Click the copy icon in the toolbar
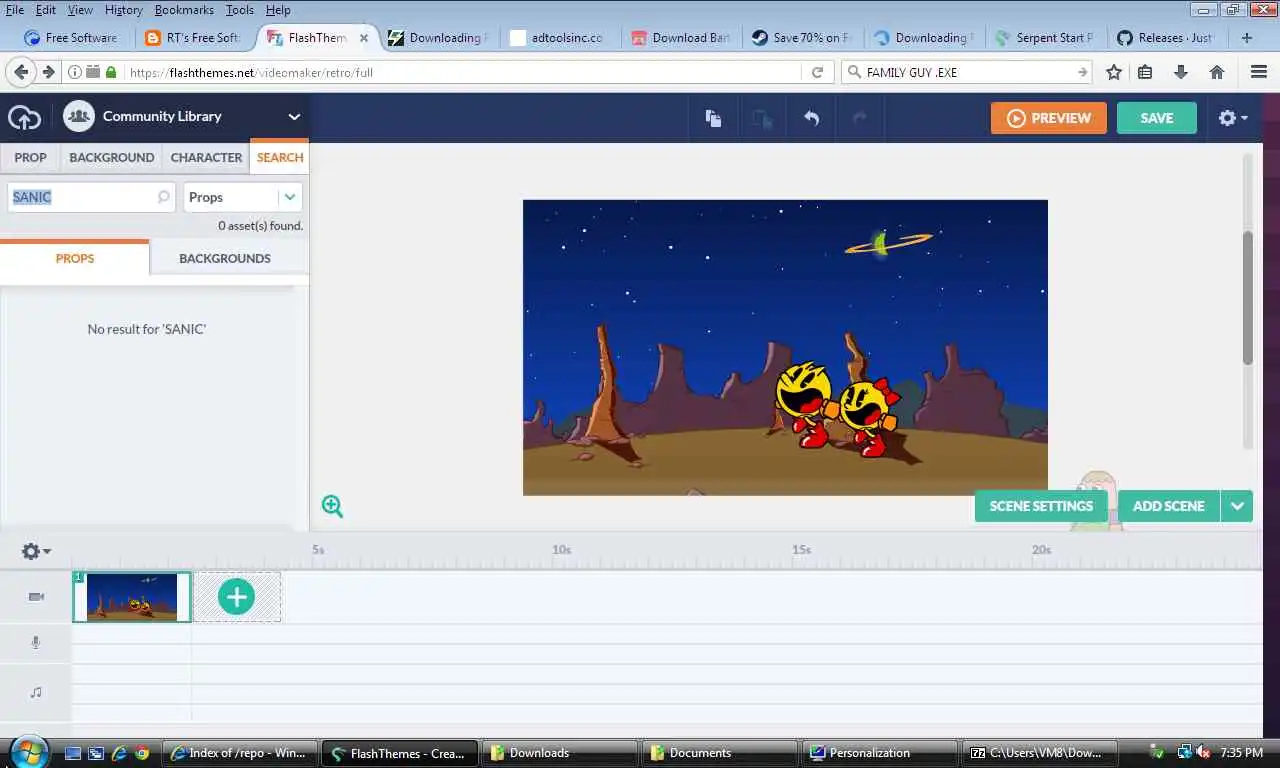 713,118
